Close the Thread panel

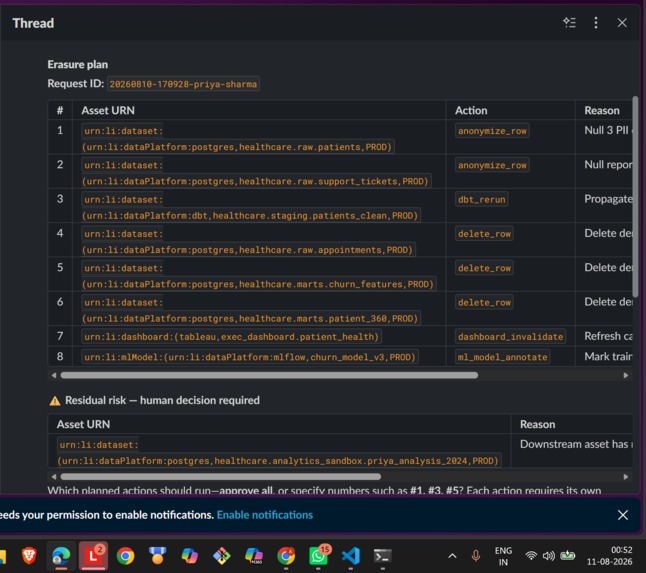click(x=622, y=23)
